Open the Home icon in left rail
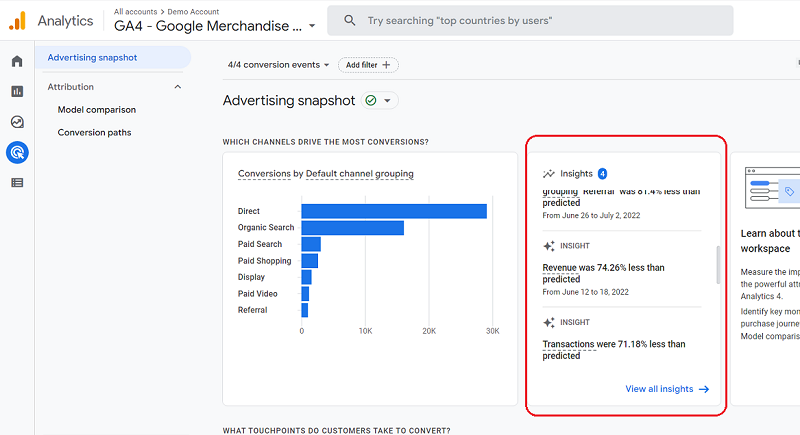The image size is (800, 435). coord(17,61)
